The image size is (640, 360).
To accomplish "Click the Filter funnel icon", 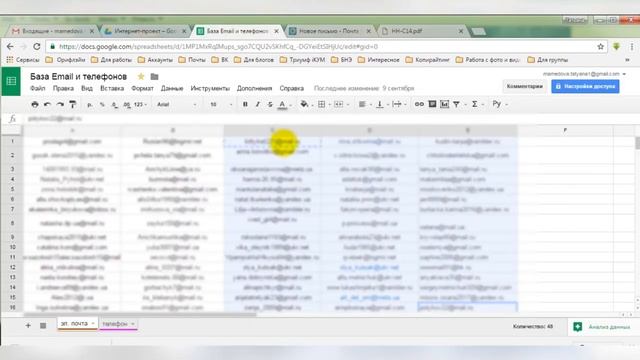I will pos(457,104).
